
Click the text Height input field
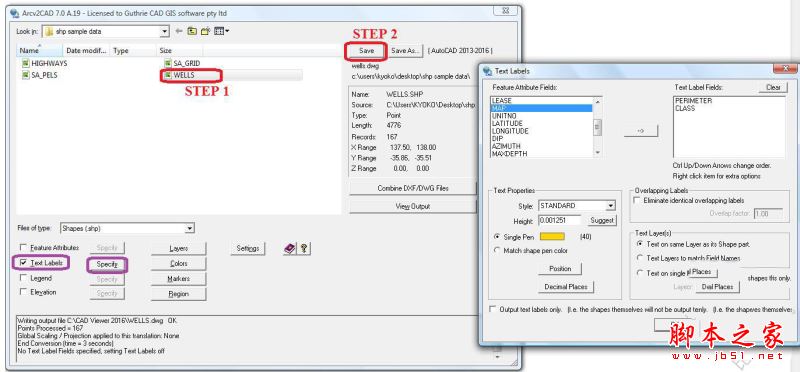point(560,220)
